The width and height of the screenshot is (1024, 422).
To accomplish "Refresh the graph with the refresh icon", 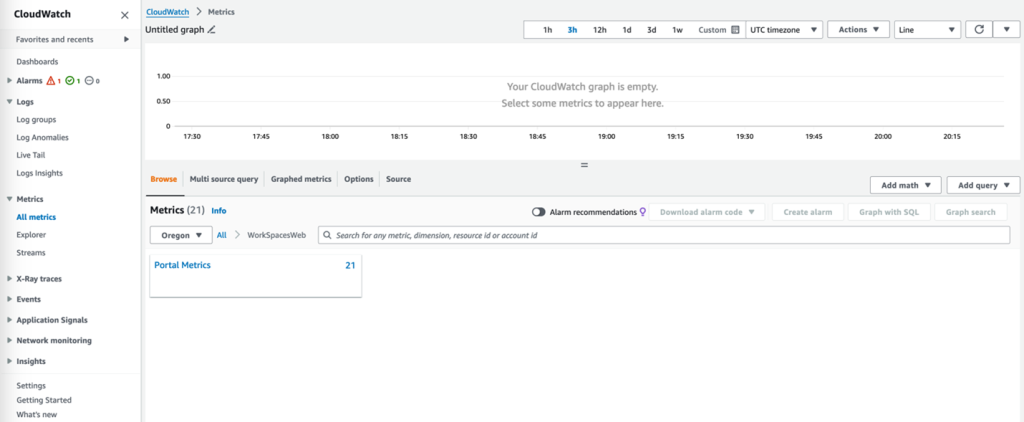I will click(978, 29).
